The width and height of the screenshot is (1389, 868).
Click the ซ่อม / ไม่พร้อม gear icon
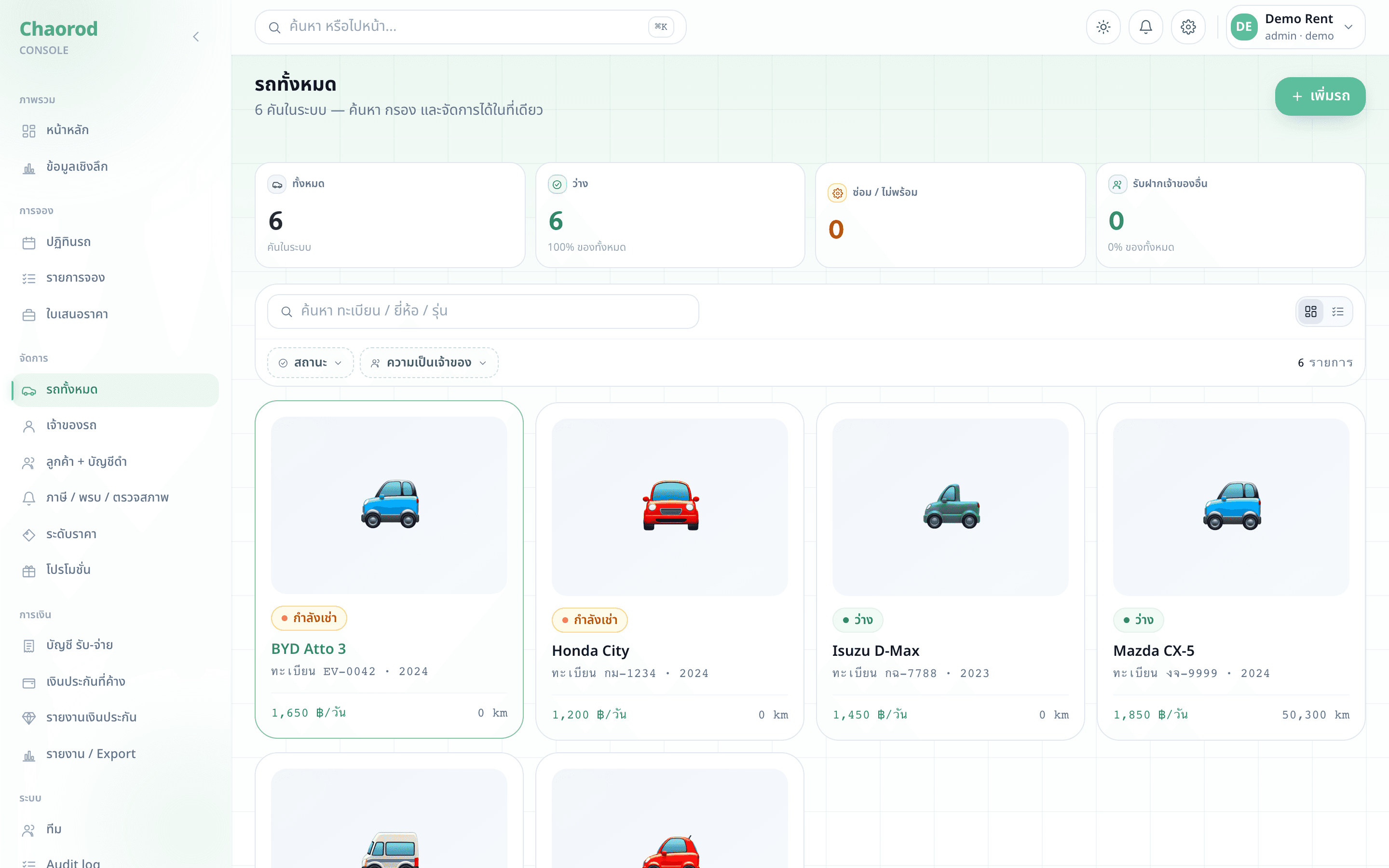837,193
